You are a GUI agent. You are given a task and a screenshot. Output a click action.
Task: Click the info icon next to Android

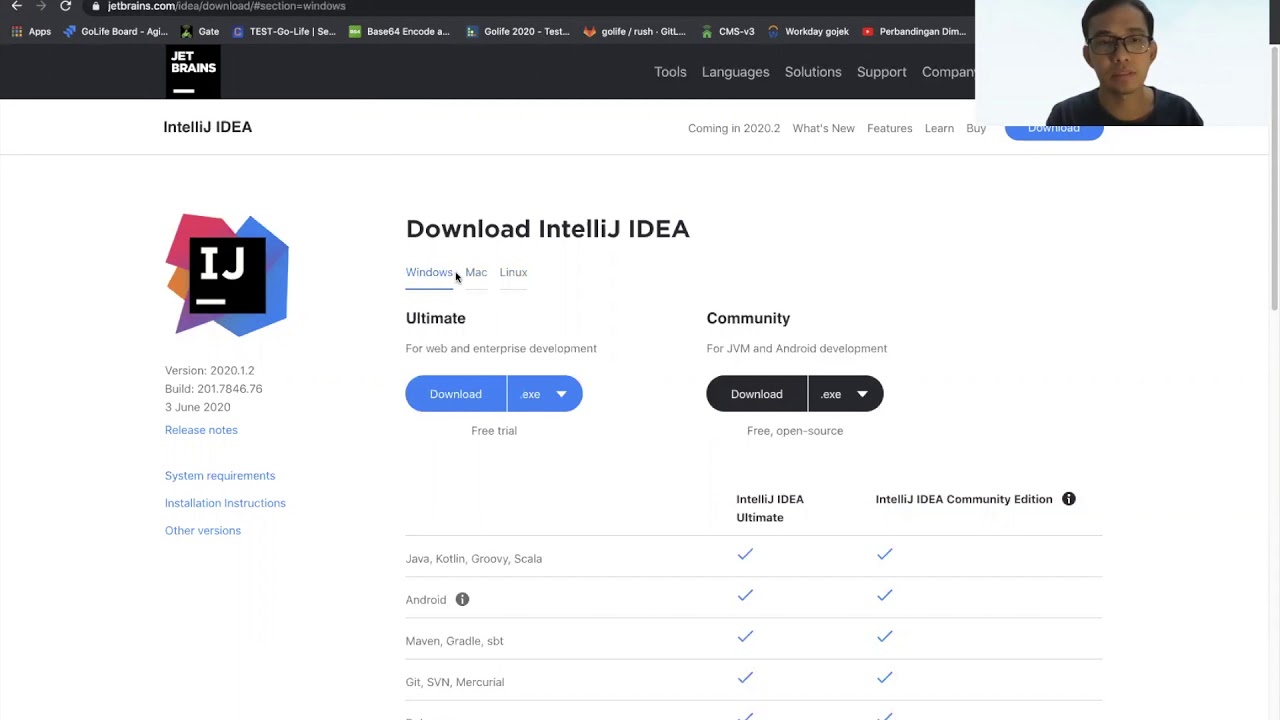[462, 599]
